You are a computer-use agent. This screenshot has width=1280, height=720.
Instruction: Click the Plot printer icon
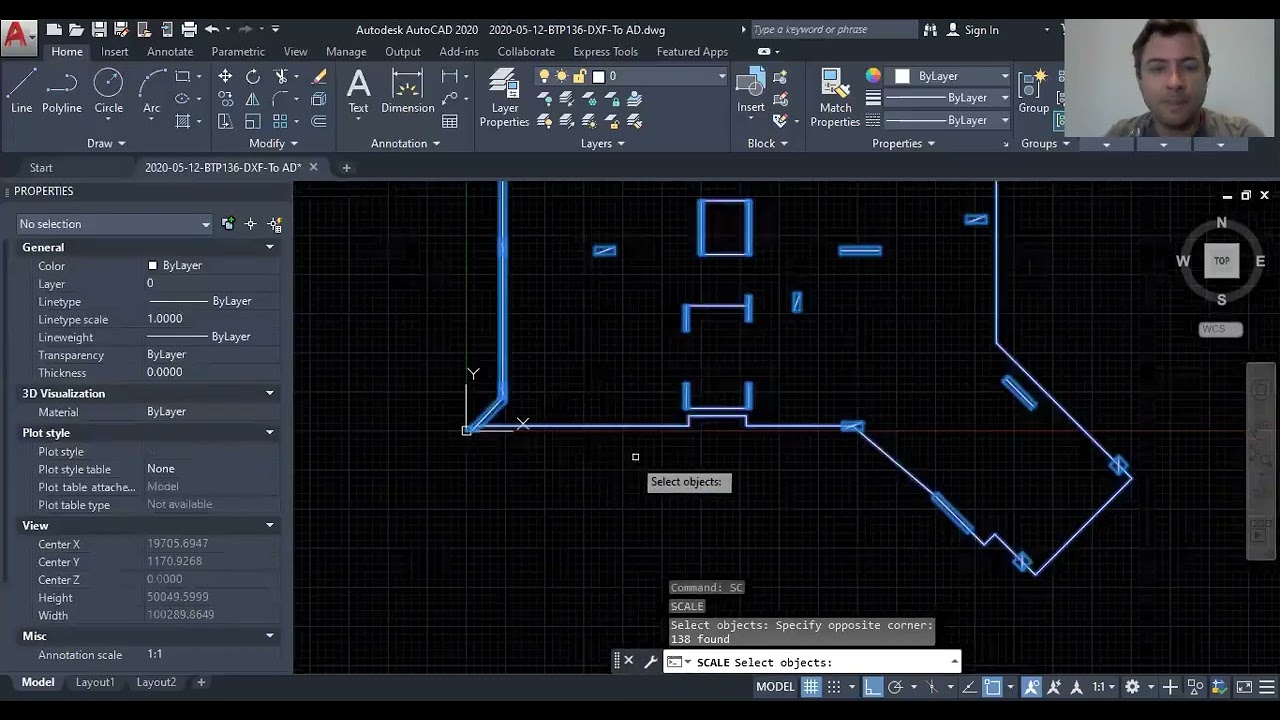188,29
